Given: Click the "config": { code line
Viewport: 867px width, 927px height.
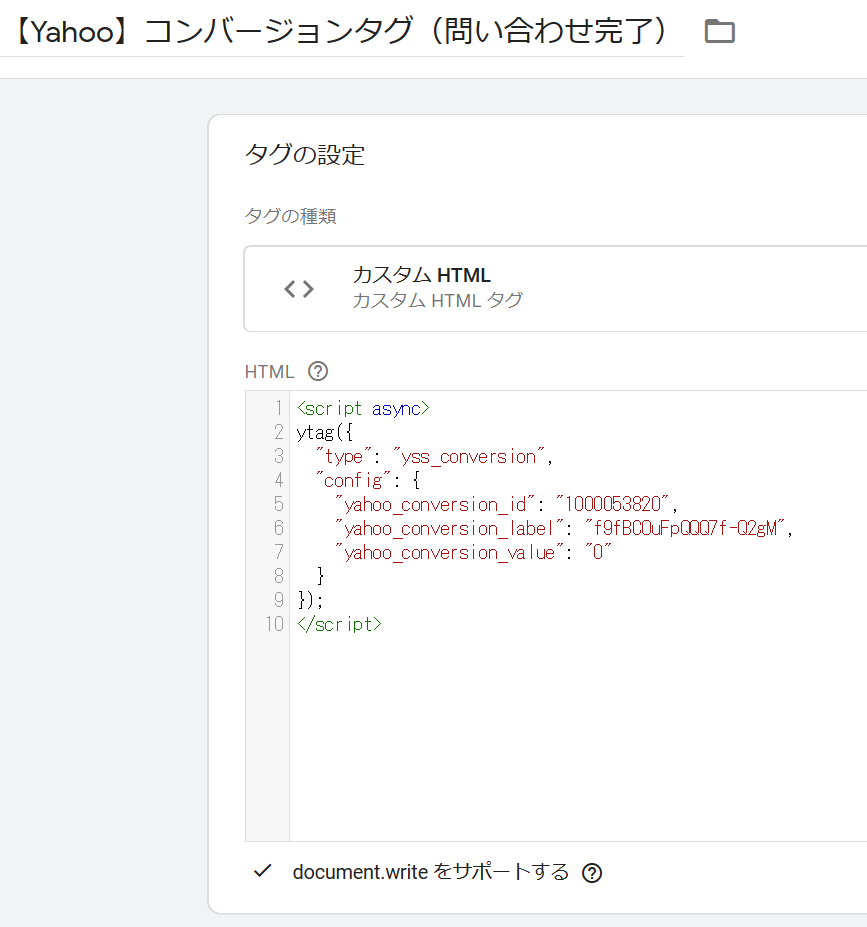Looking at the screenshot, I should [368, 480].
